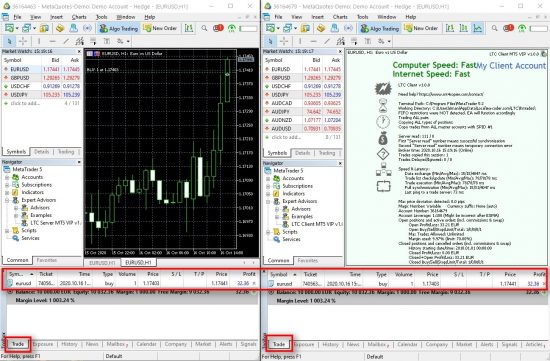Select the crosshair cursor tool in left window

click(x=23, y=41)
